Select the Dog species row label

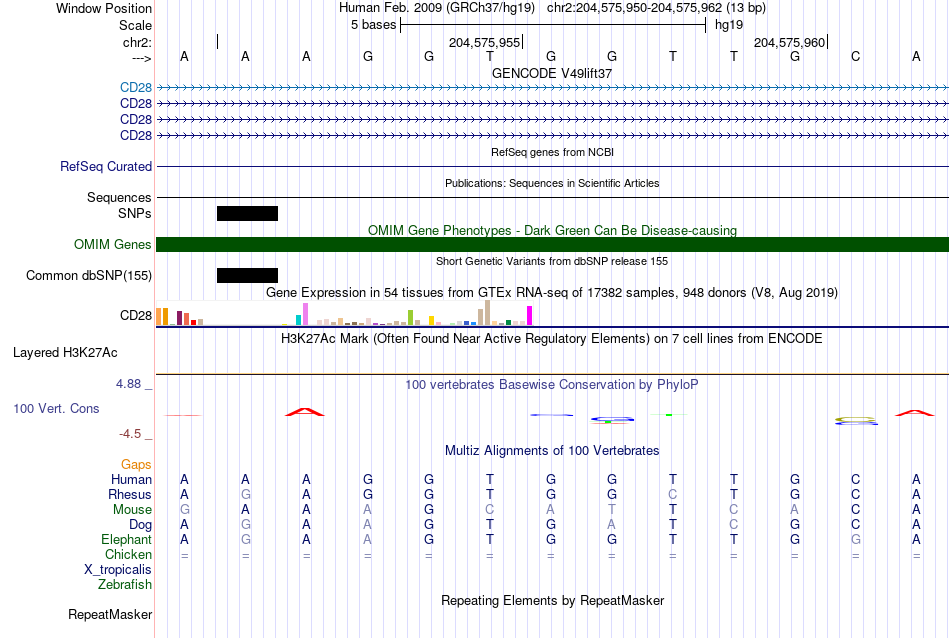coord(140,525)
